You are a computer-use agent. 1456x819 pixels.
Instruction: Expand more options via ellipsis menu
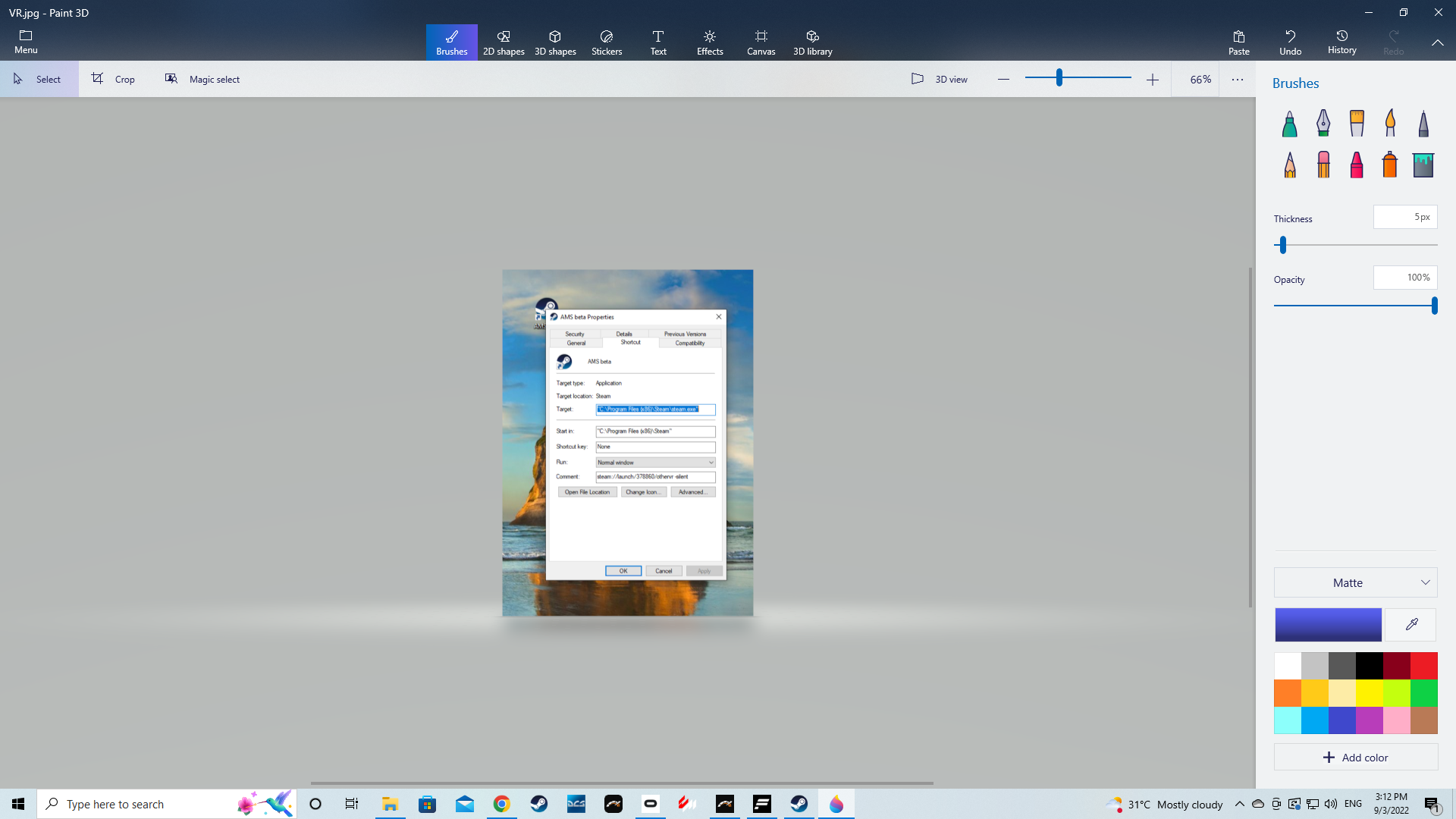(1237, 79)
